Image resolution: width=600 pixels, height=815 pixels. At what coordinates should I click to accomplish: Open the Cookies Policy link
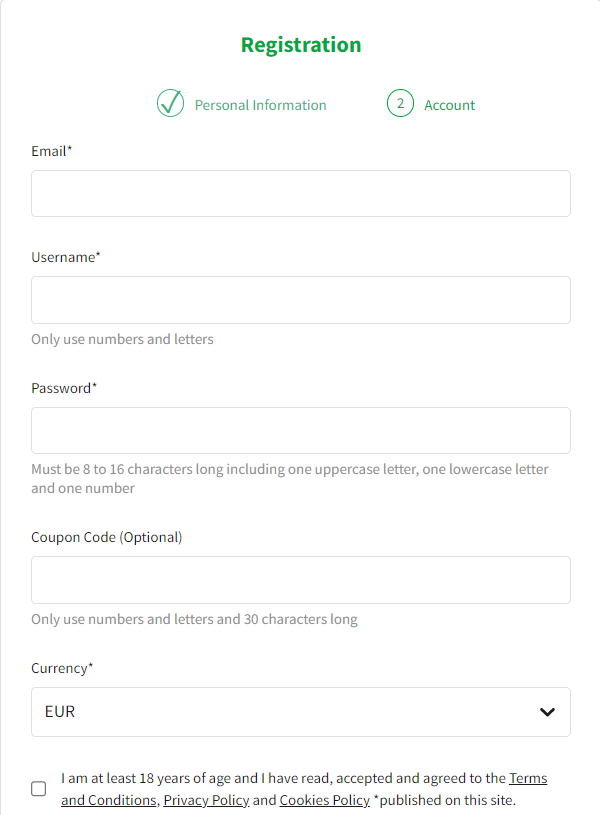pyautogui.click(x=325, y=800)
